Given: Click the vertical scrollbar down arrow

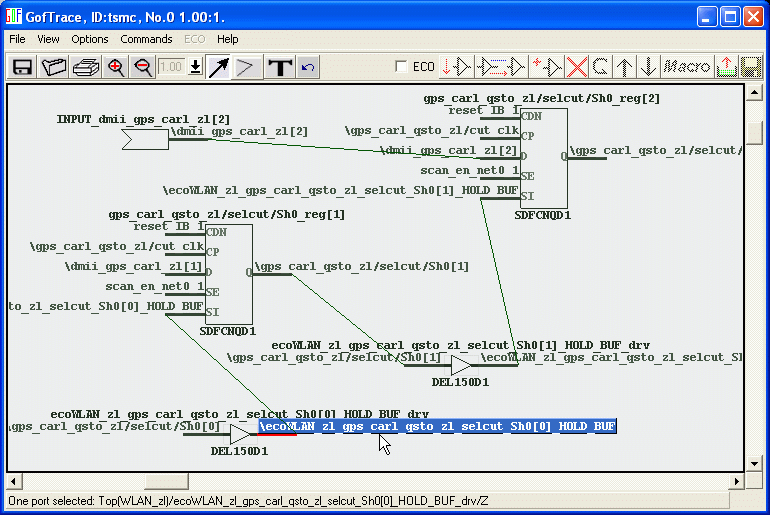Looking at the screenshot, I should [x=755, y=464].
